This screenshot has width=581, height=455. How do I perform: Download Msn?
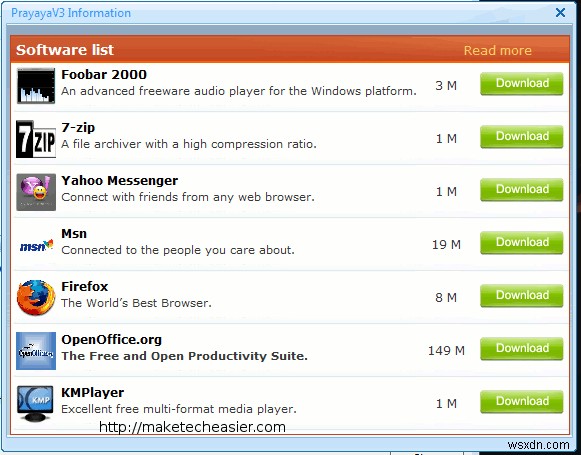(x=522, y=242)
